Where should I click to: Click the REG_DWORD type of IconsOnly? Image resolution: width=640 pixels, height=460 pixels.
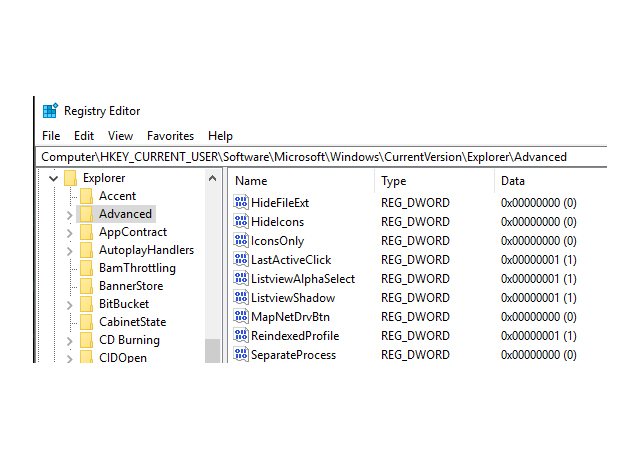(416, 241)
